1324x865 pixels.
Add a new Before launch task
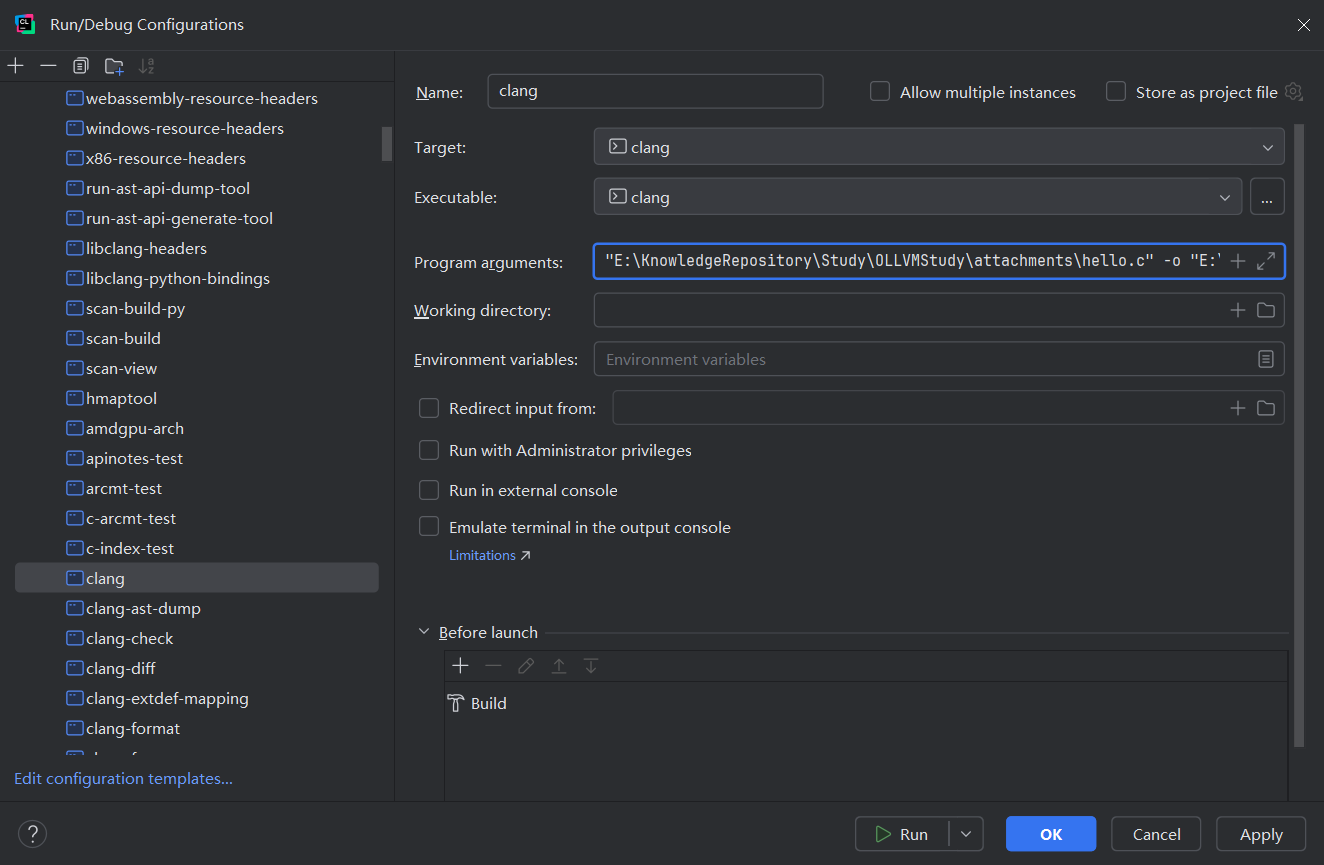(x=460, y=666)
